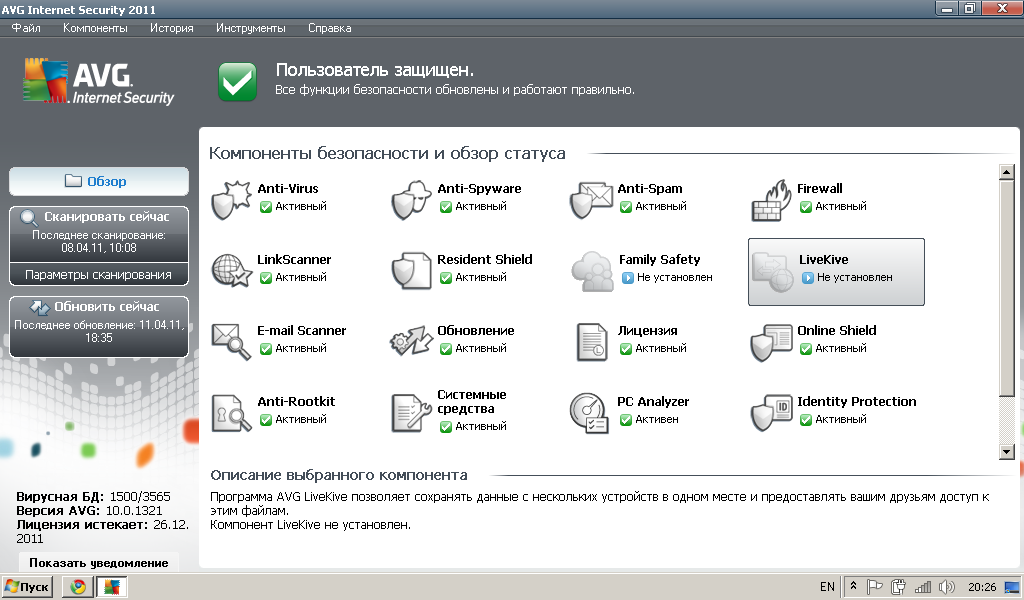
Task: Click the Anti-Spyware component icon
Action: pos(411,200)
